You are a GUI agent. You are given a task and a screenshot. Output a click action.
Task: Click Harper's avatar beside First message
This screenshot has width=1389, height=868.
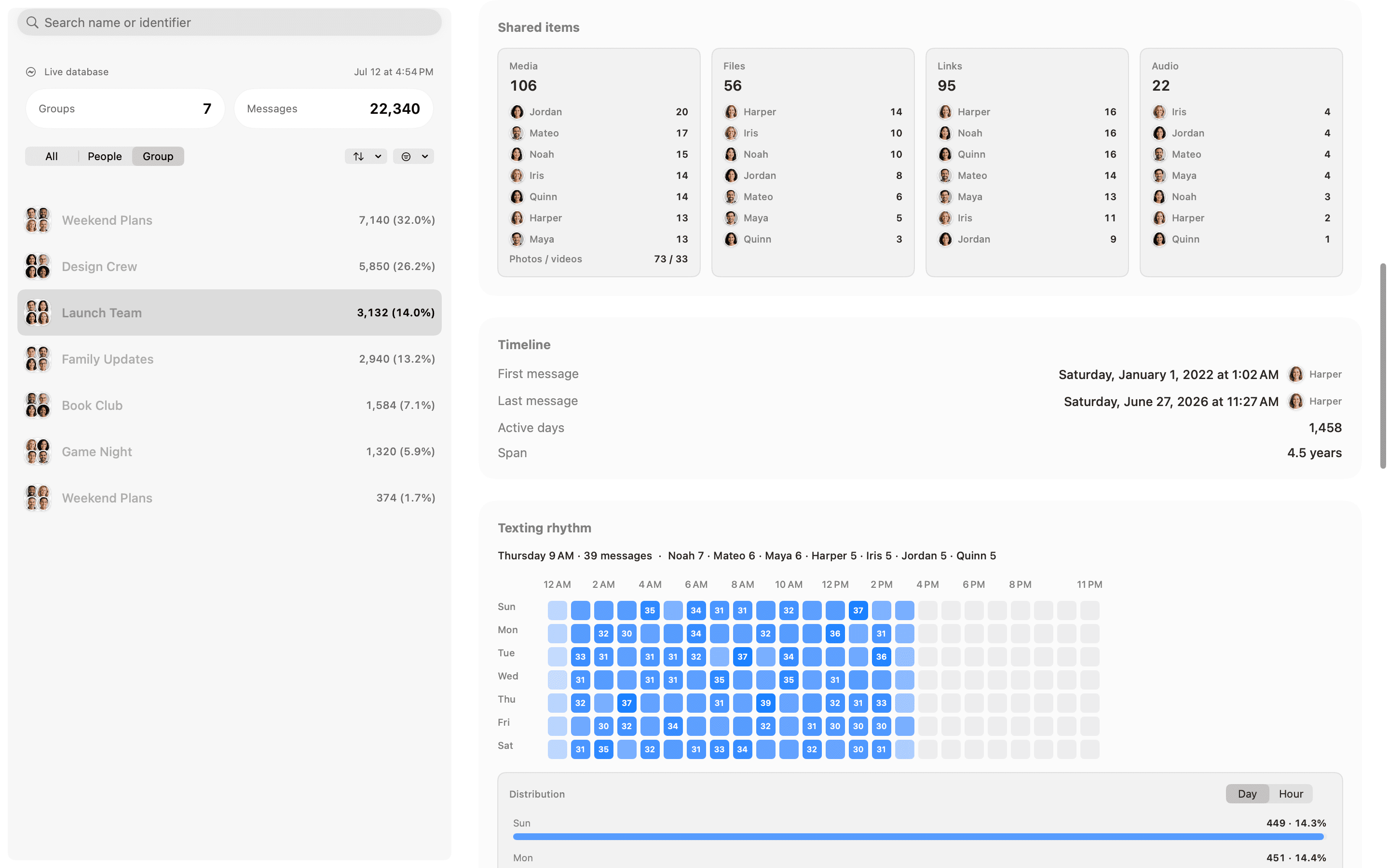1296,374
